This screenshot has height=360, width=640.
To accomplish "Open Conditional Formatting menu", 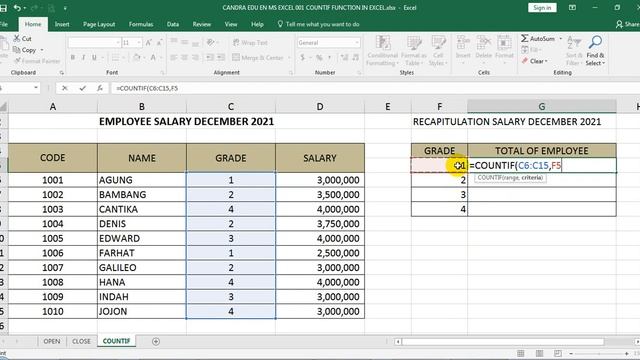I will click(382, 51).
